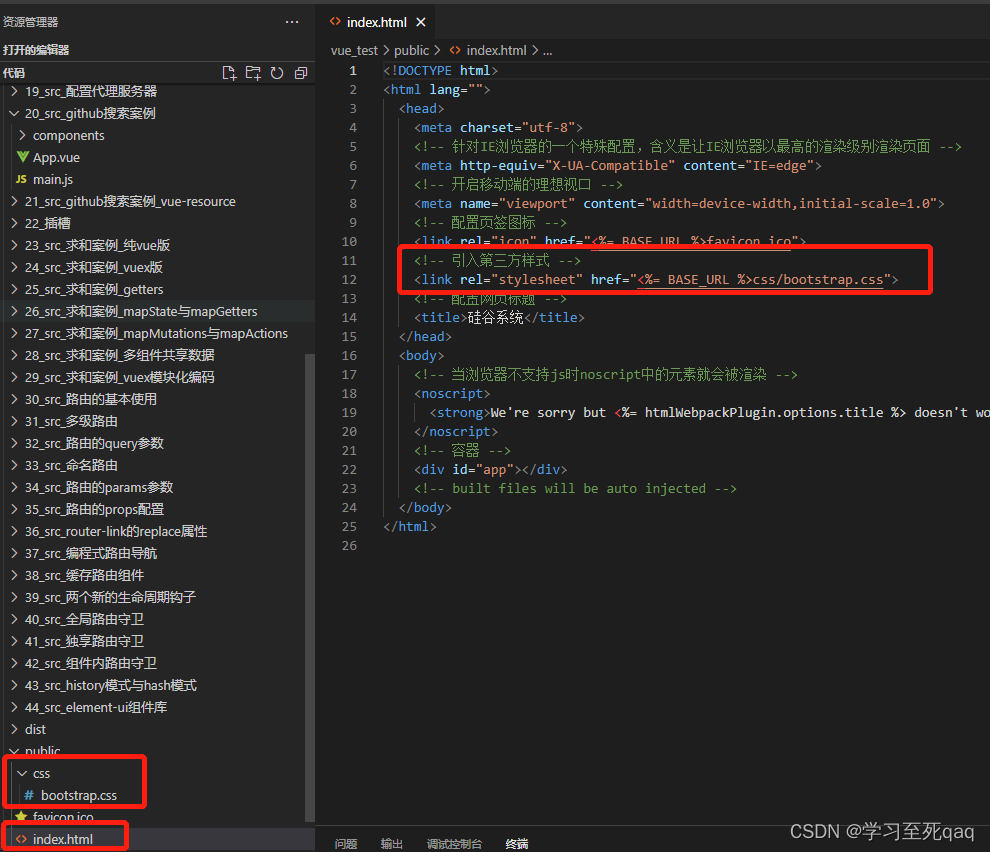The width and height of the screenshot is (990, 852).
Task: Open the 问题 panel tab
Action: point(345,844)
